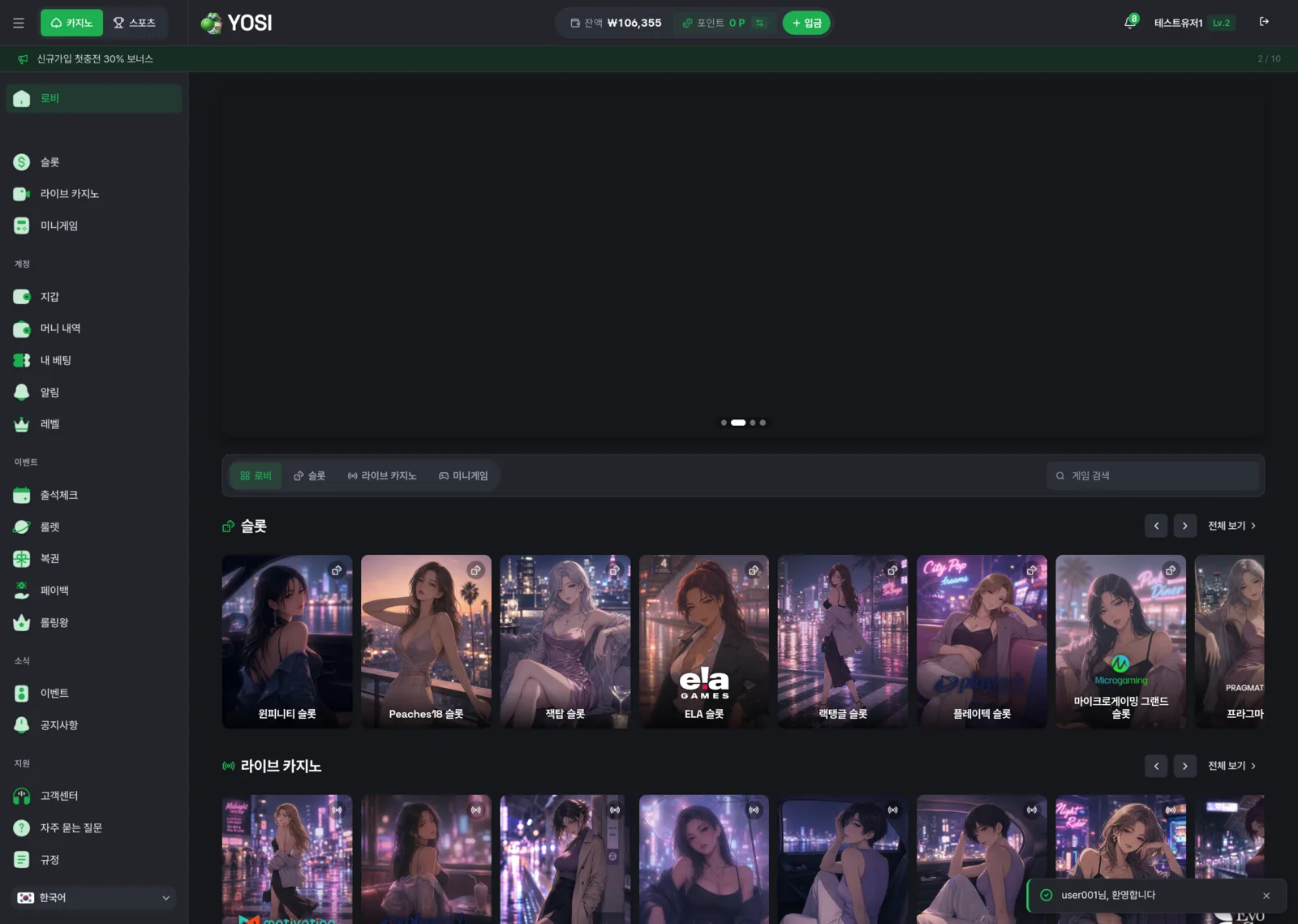Open 알림 in the sidebar

click(x=94, y=392)
